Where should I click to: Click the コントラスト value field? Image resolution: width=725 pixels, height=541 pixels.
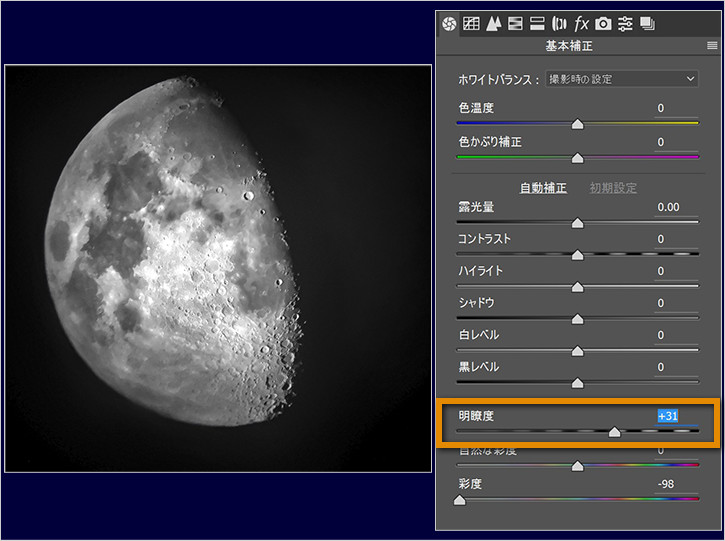pos(676,239)
